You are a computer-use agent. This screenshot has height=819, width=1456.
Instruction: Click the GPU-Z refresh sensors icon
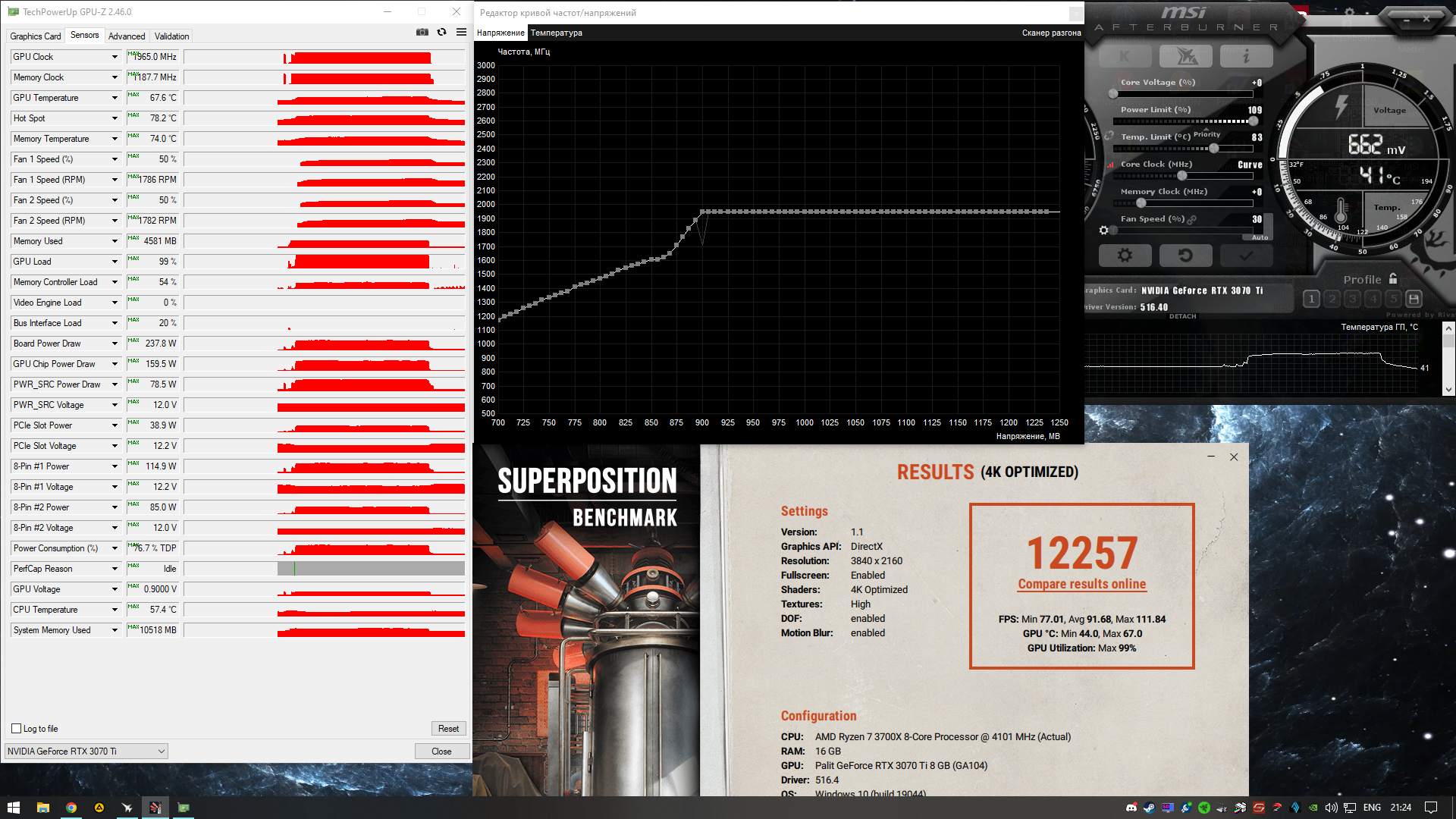[x=441, y=32]
